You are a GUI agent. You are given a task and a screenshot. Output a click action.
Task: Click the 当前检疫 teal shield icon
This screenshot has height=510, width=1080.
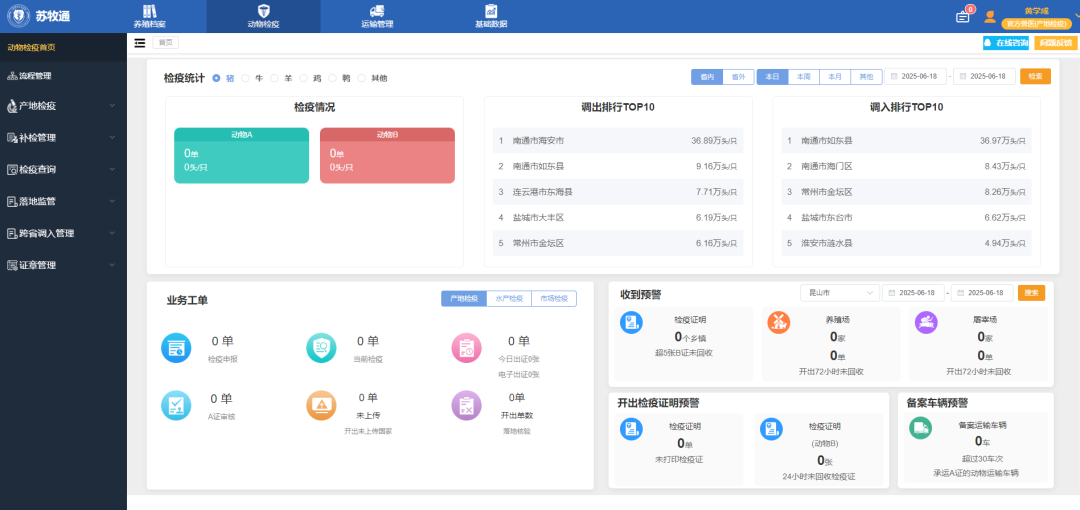click(321, 347)
